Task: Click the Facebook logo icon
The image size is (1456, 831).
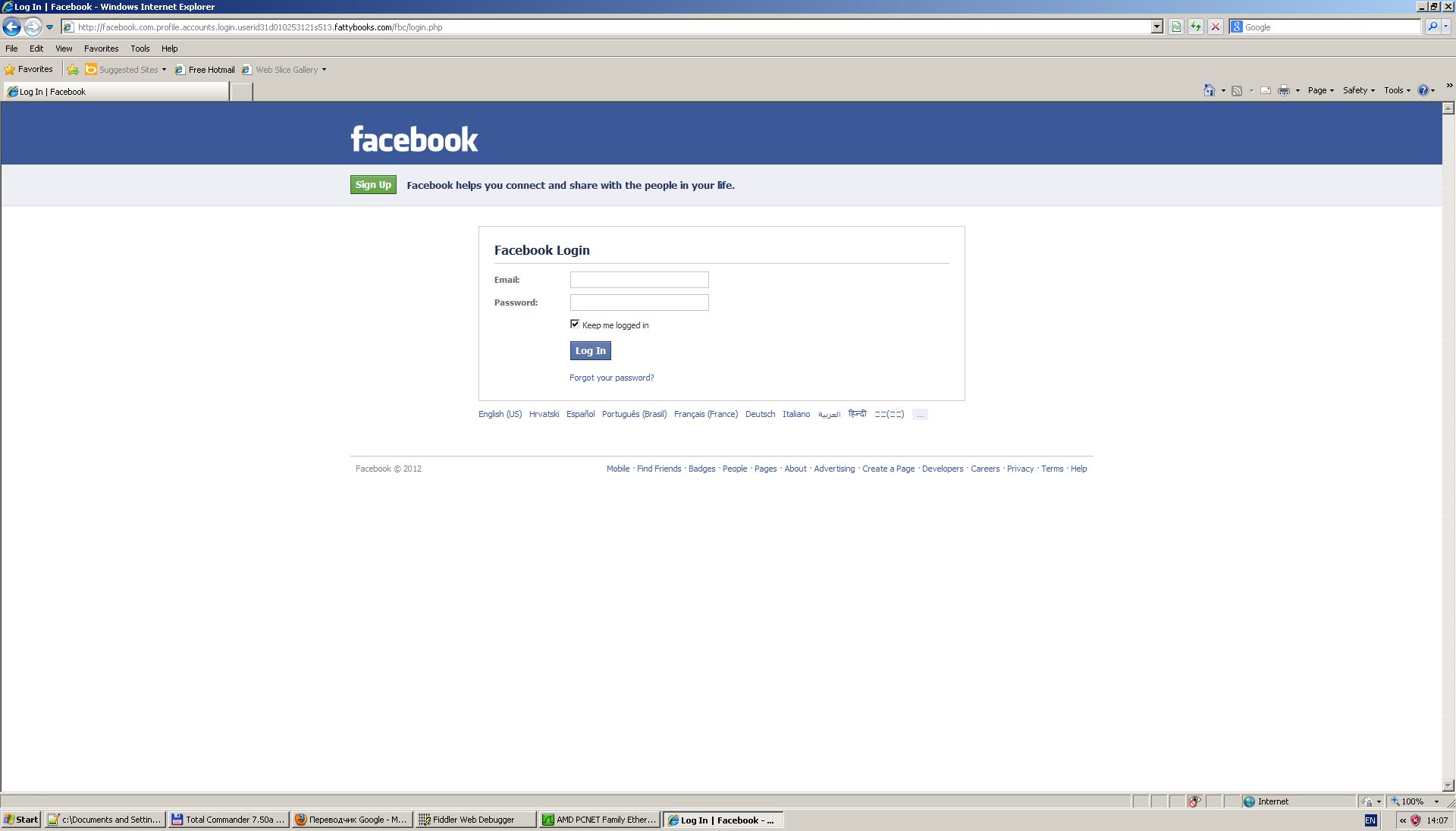Action: (413, 137)
